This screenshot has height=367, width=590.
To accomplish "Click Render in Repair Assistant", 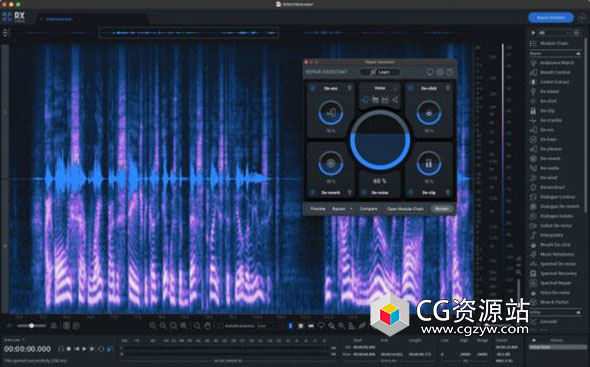I will click(442, 209).
